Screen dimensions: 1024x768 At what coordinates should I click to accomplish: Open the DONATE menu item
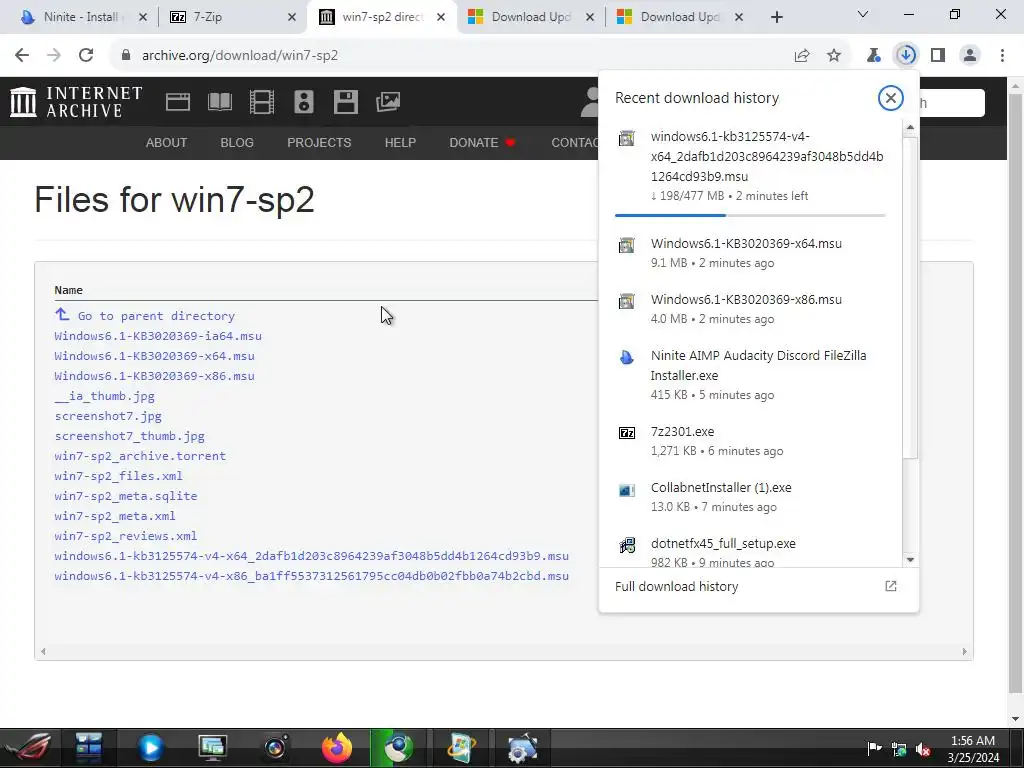482,142
